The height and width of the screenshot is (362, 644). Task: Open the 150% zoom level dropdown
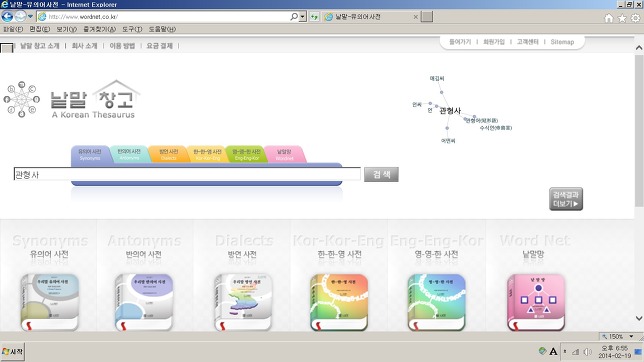(x=631, y=337)
